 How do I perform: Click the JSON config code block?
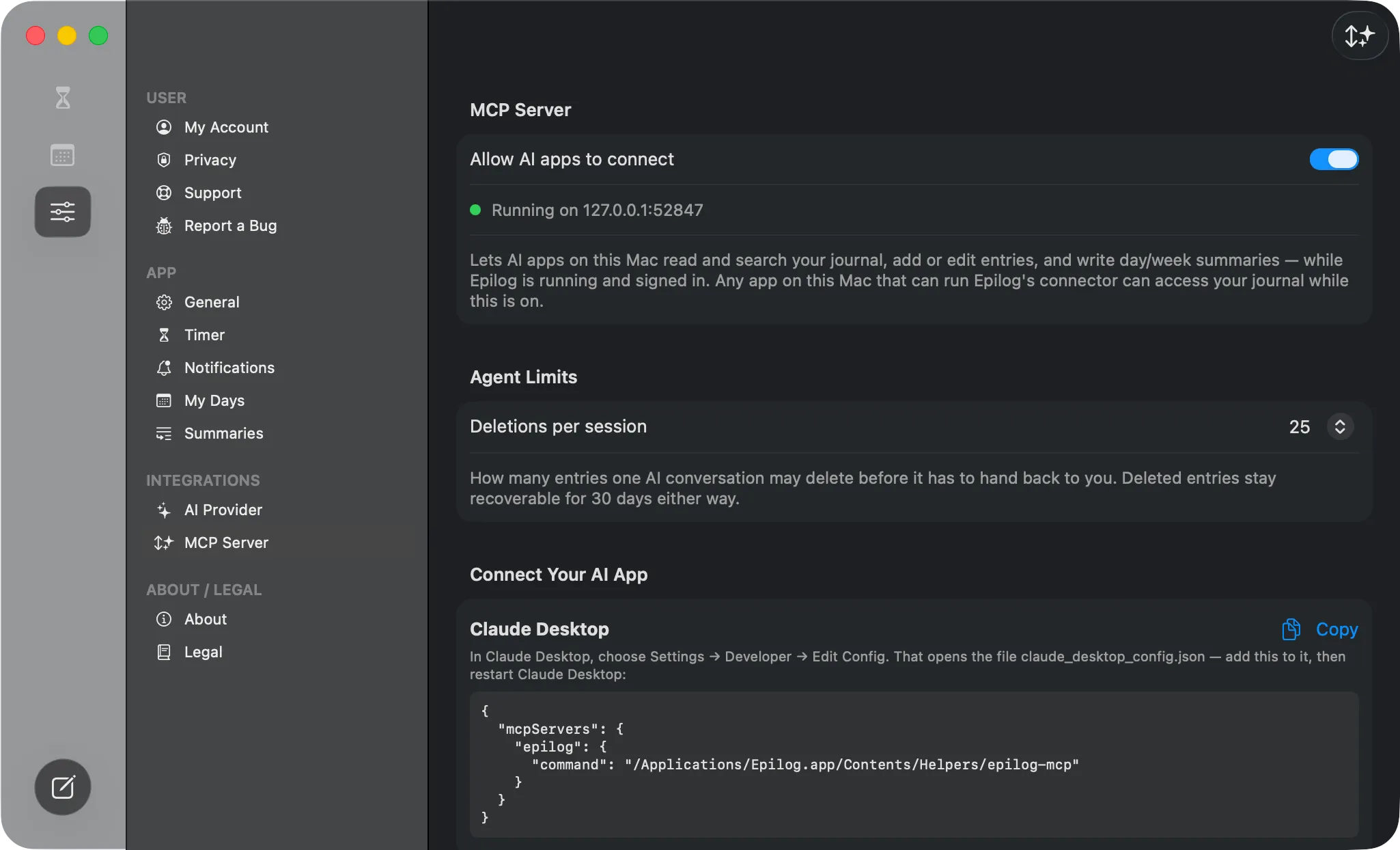(914, 765)
